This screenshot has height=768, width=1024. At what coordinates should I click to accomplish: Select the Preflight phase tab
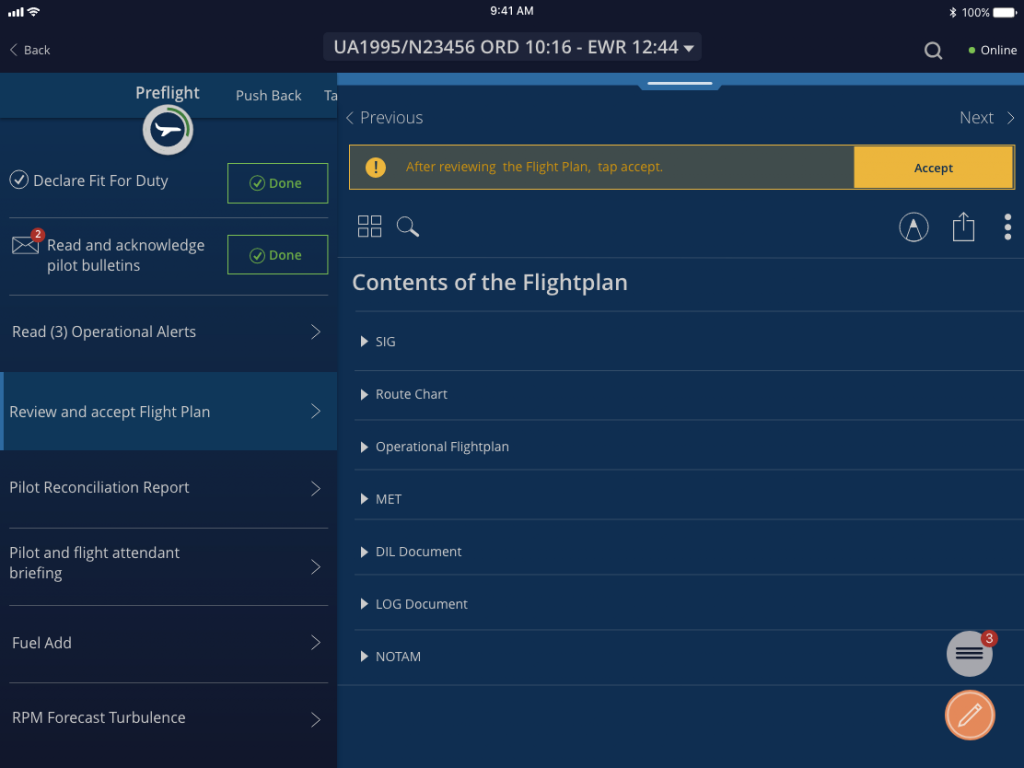tap(167, 93)
